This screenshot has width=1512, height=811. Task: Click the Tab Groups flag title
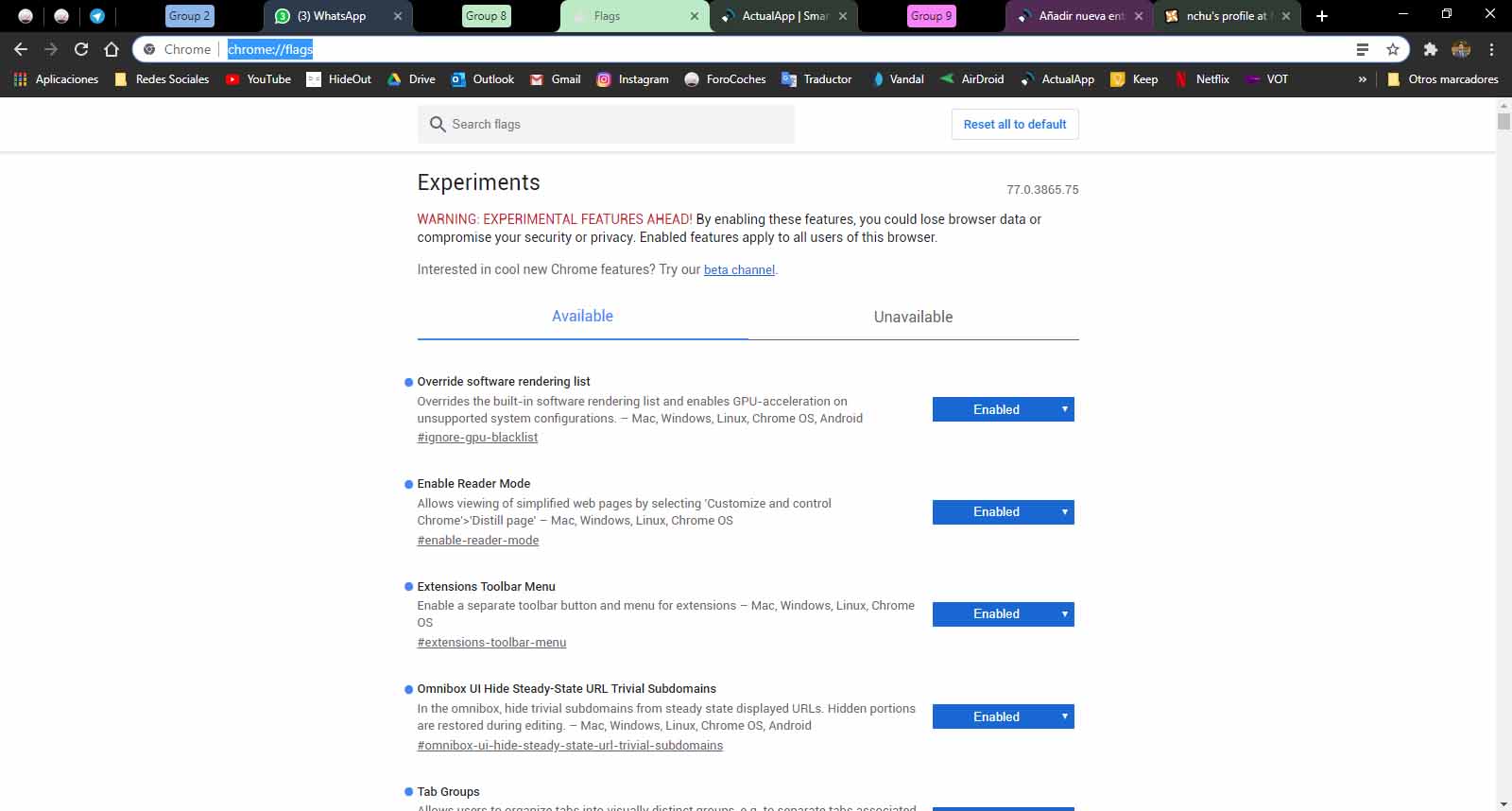coord(448,792)
